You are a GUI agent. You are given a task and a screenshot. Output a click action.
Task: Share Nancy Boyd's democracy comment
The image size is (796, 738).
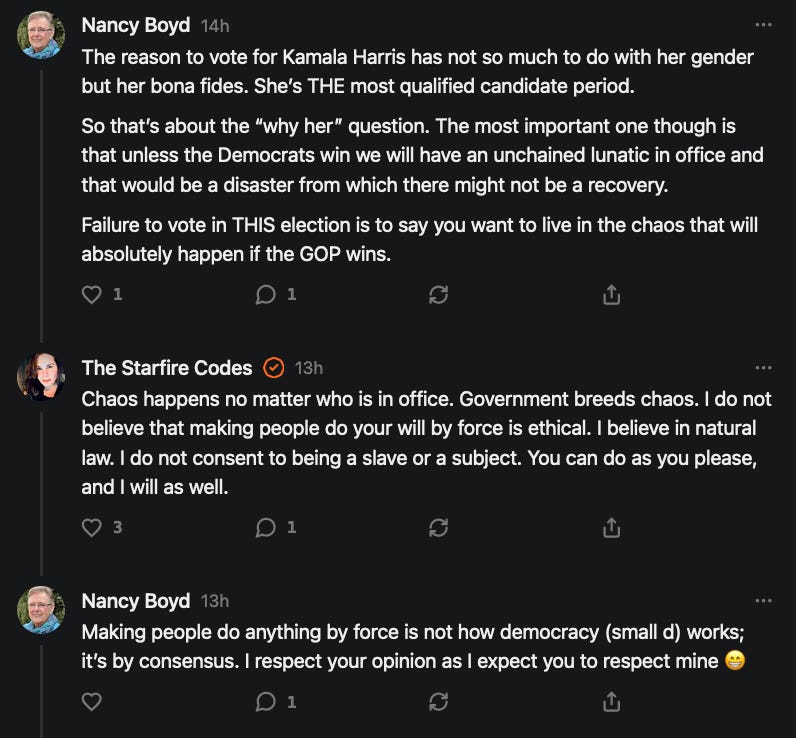(612, 702)
